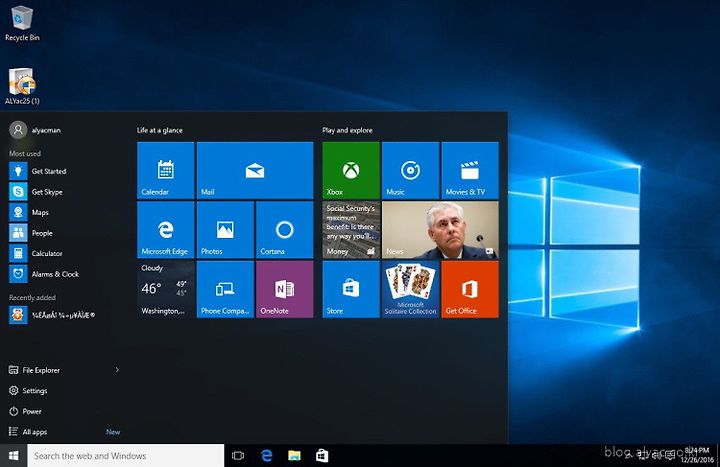Image resolution: width=720 pixels, height=467 pixels.
Task: Show All apps list
Action: pyautogui.click(x=28, y=432)
